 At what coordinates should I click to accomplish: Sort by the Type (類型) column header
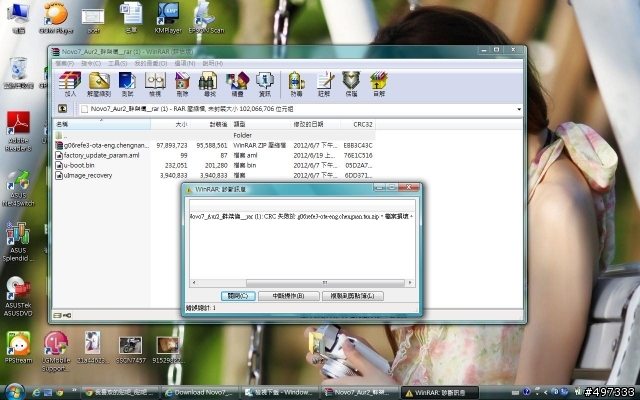(x=260, y=124)
